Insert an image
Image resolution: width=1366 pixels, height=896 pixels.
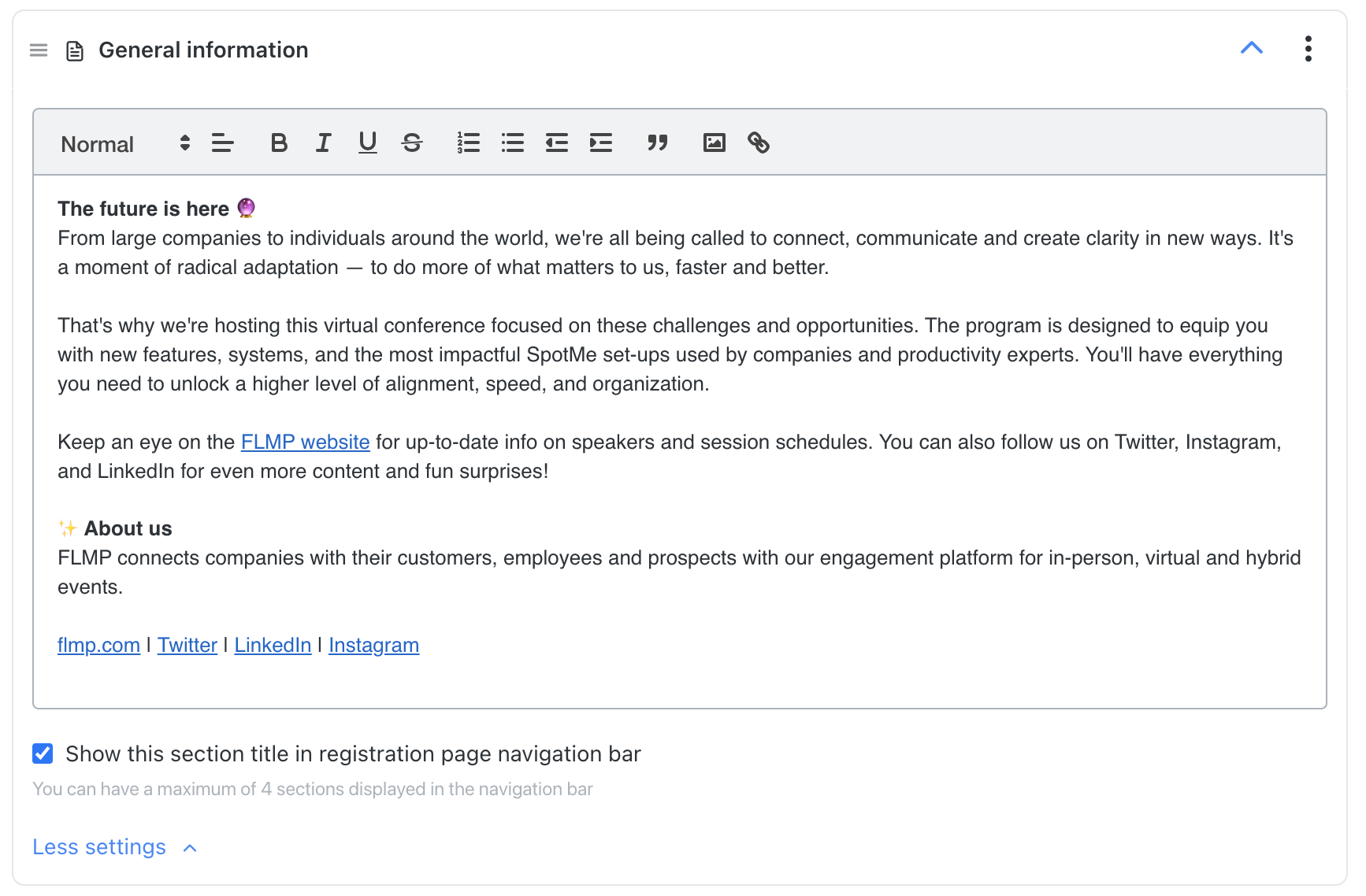coord(714,143)
